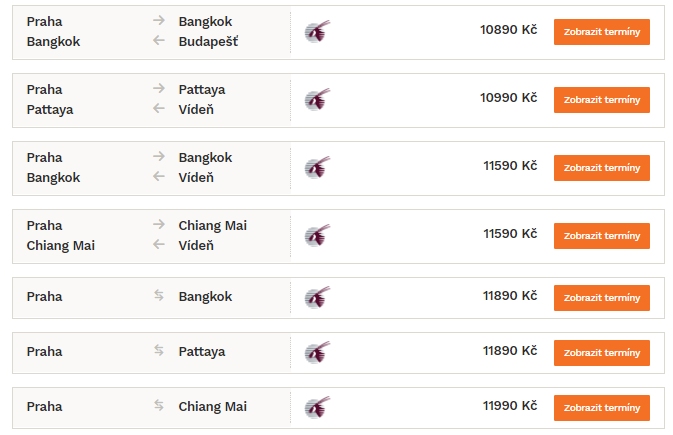This screenshot has width=673, height=435.
Task: Click airline logo in Chiang Mai–Vídeň row
Action: [x=318, y=235]
